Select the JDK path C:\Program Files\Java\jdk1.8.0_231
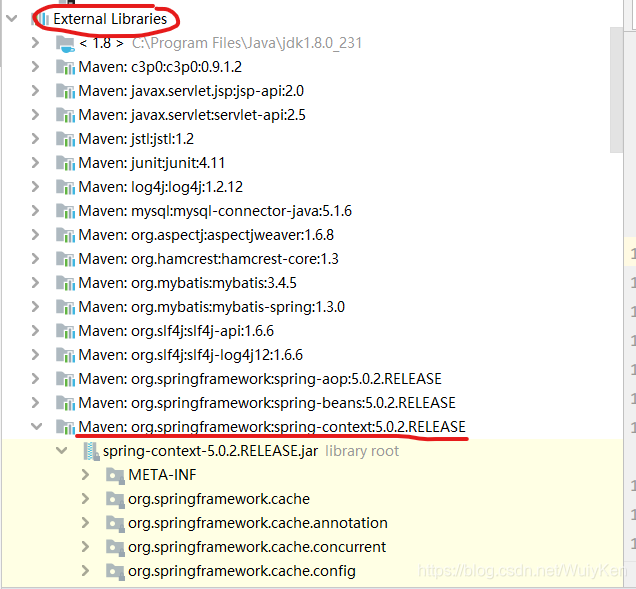Viewport: 636px width, 589px height. [x=247, y=43]
